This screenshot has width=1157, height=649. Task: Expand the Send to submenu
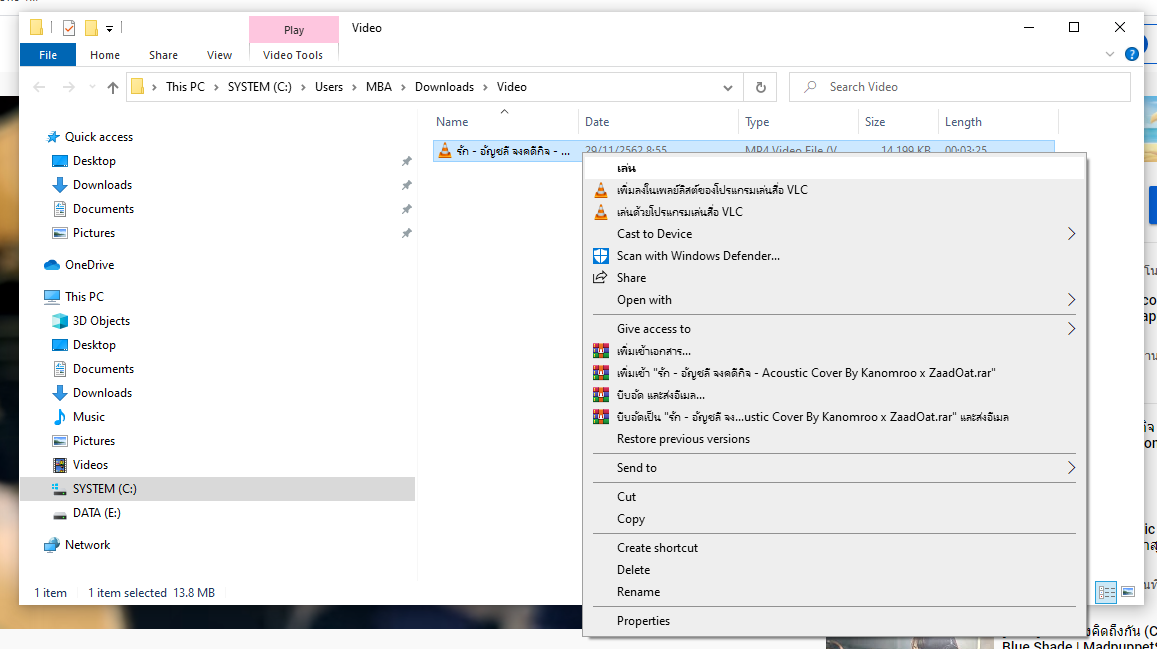(x=1071, y=468)
